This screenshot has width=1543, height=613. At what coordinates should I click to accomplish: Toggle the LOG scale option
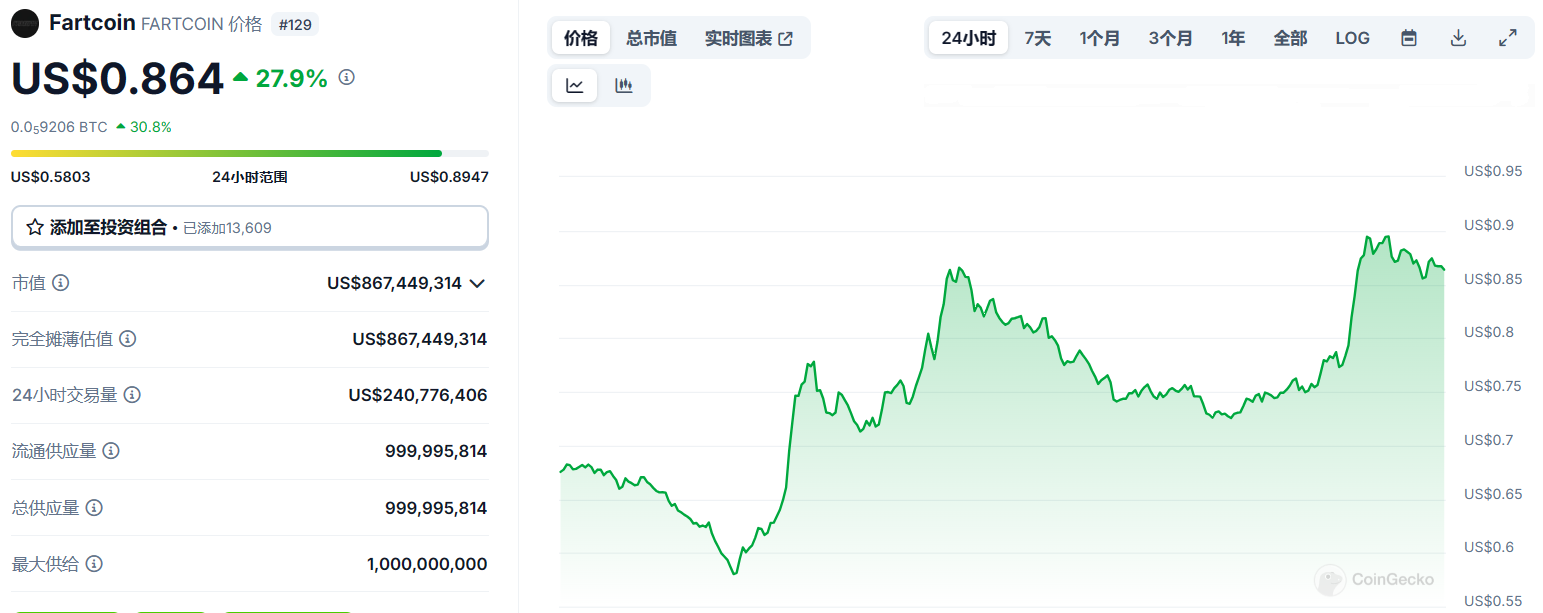1352,38
